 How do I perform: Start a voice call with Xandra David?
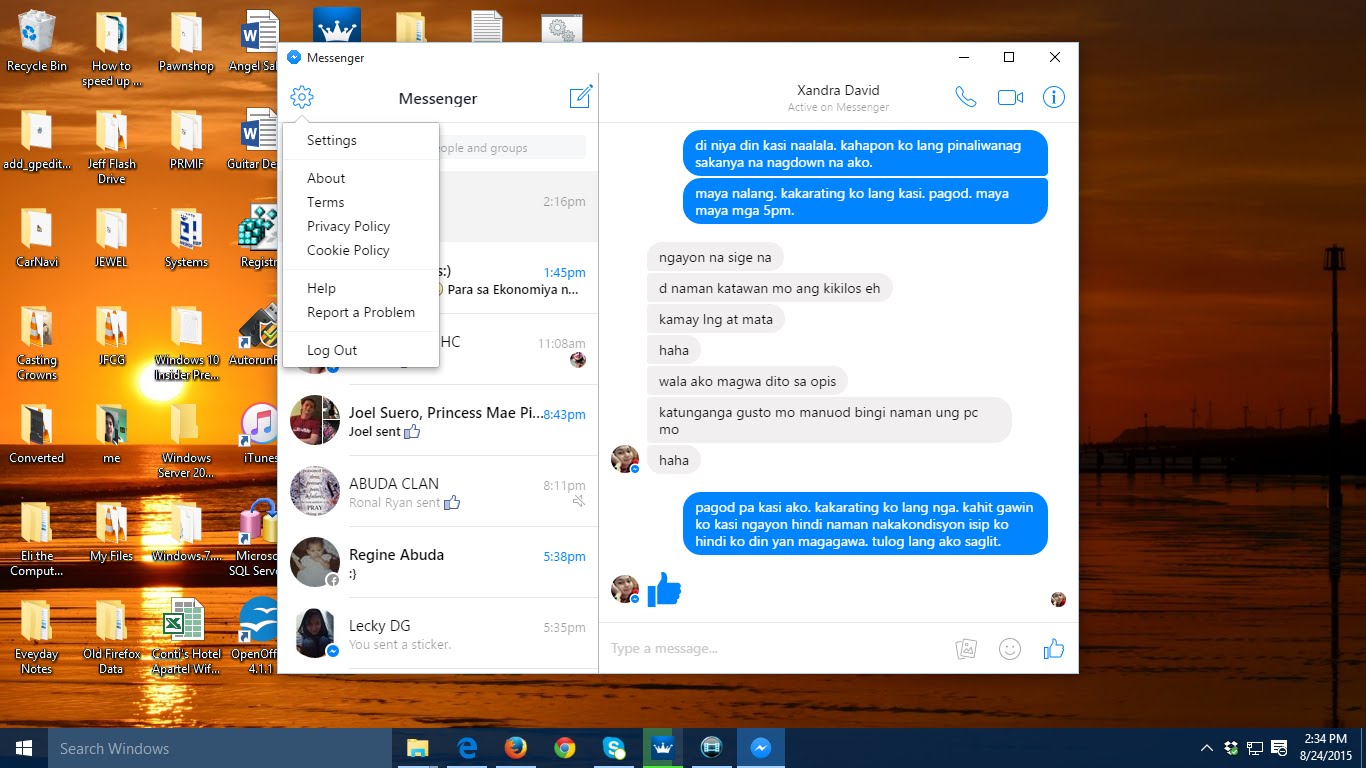click(965, 97)
